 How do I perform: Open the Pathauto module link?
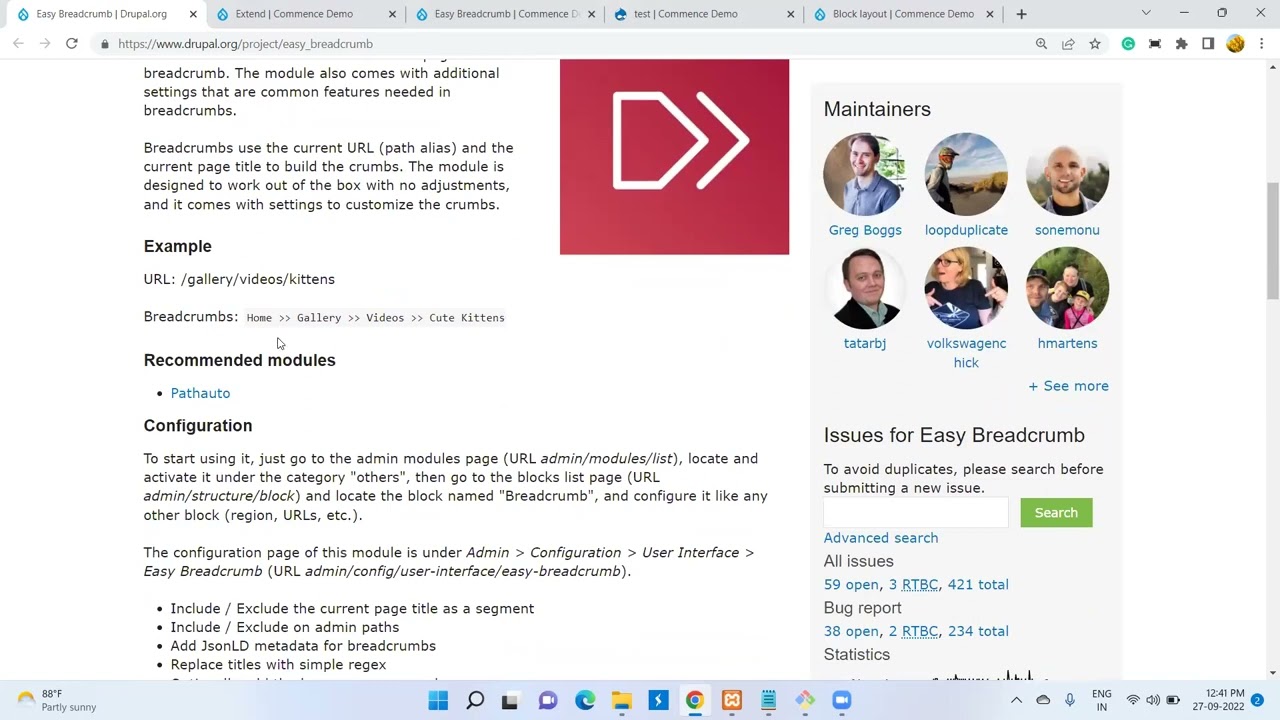pyautogui.click(x=200, y=393)
